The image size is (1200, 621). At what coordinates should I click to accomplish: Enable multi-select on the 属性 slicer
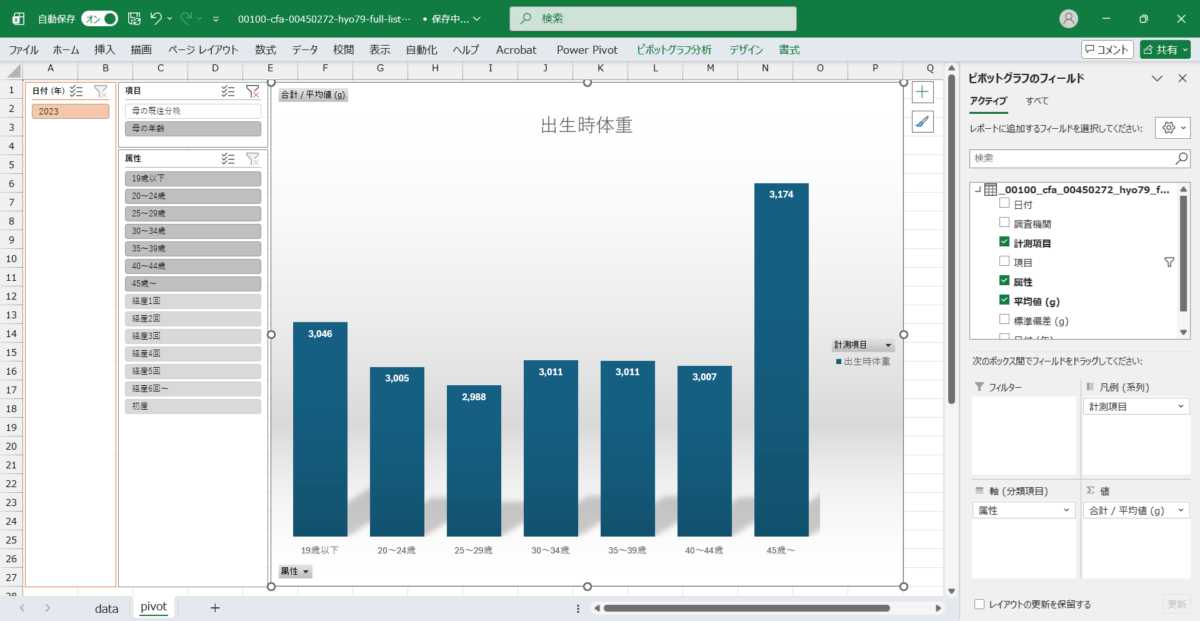tap(228, 158)
